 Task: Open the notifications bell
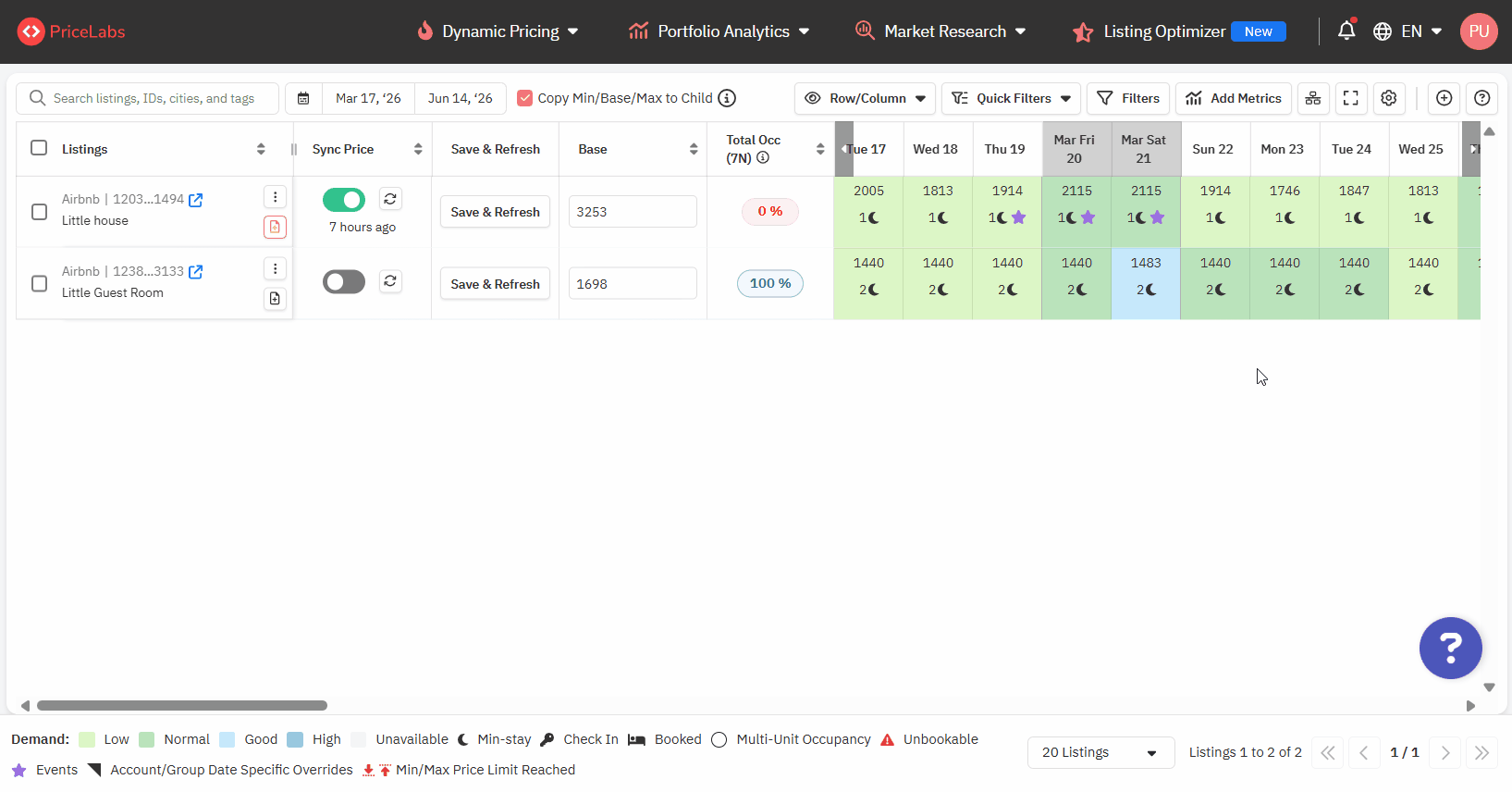pyautogui.click(x=1346, y=31)
